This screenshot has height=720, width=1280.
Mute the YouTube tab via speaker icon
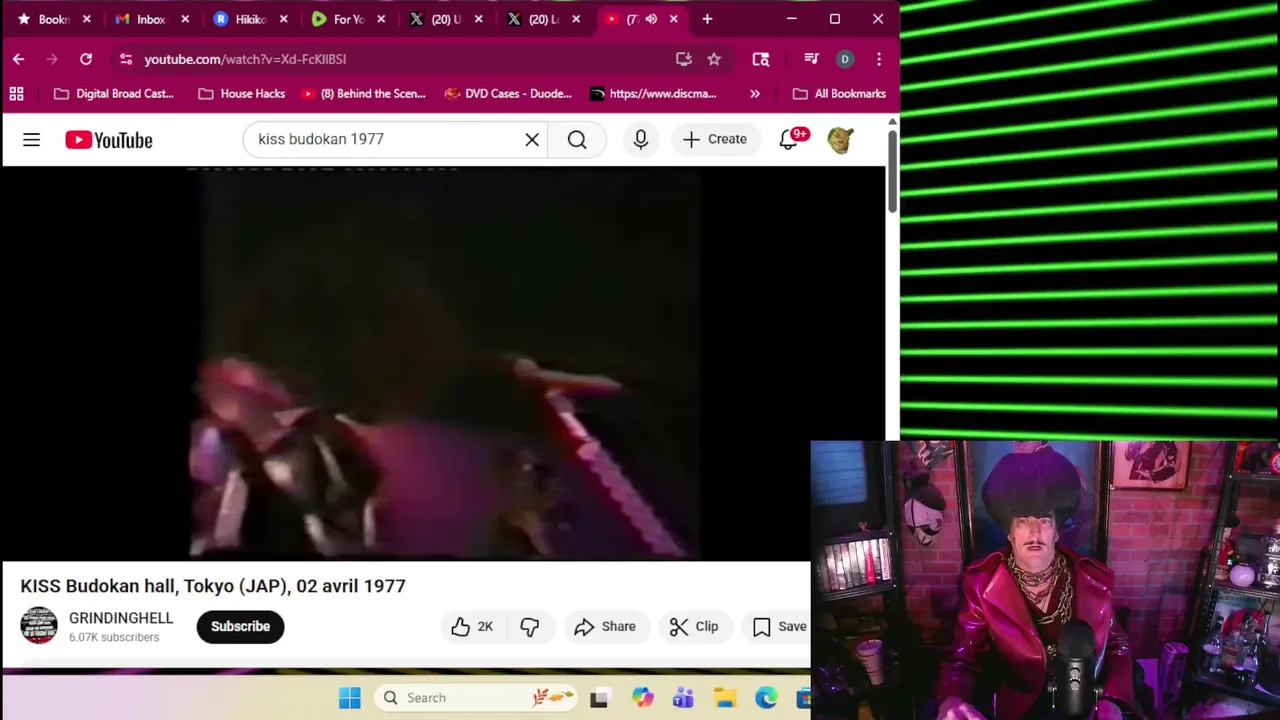(651, 19)
